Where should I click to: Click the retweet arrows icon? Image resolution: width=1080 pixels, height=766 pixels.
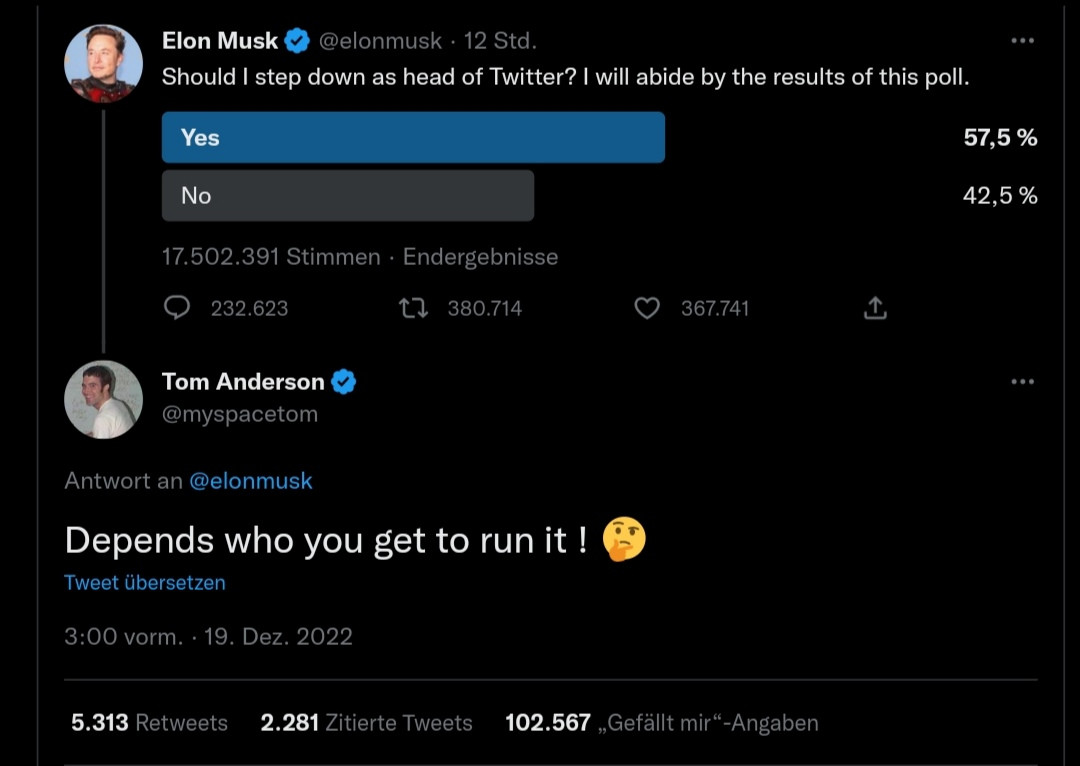[x=413, y=309]
